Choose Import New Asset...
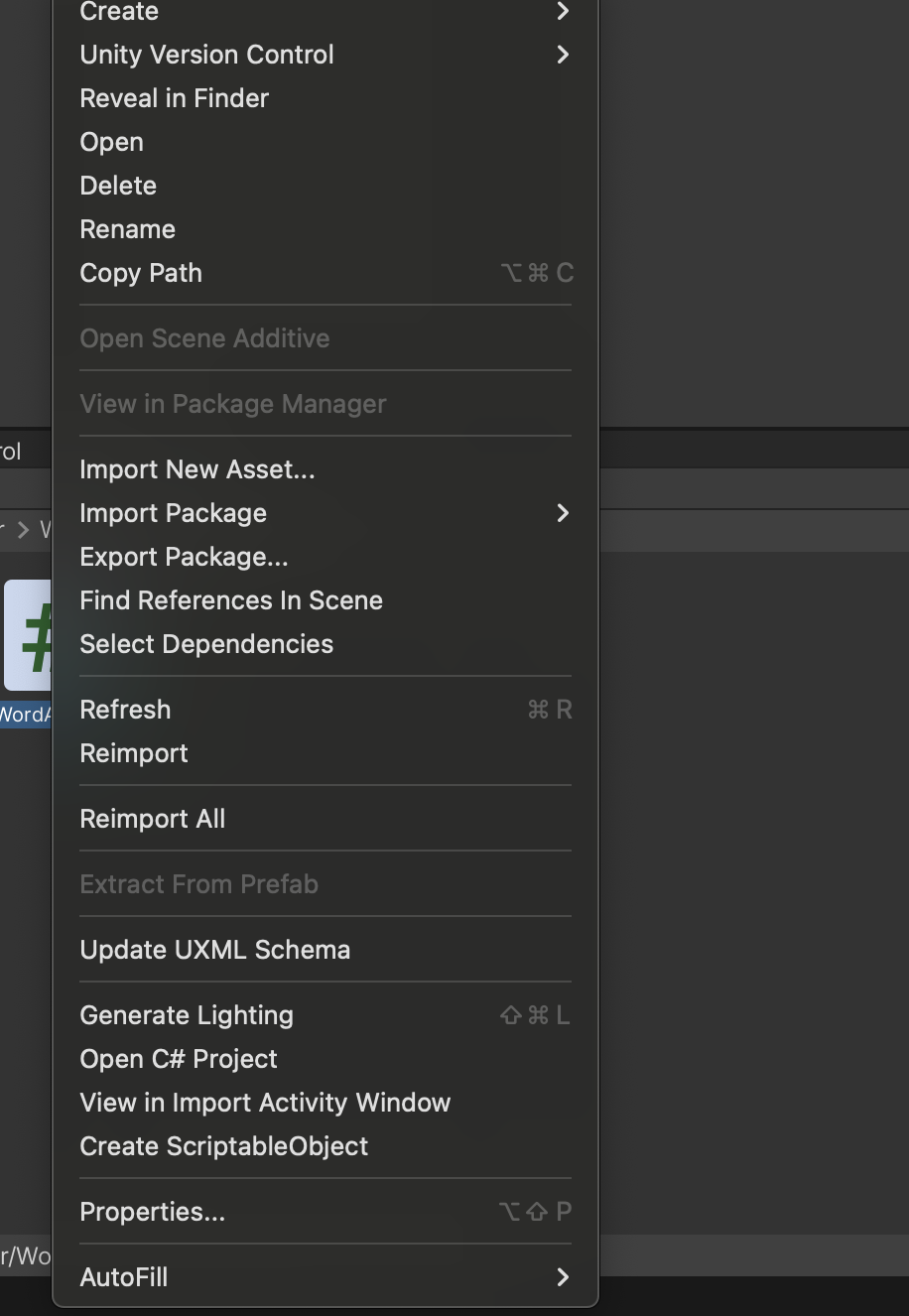 click(x=196, y=469)
